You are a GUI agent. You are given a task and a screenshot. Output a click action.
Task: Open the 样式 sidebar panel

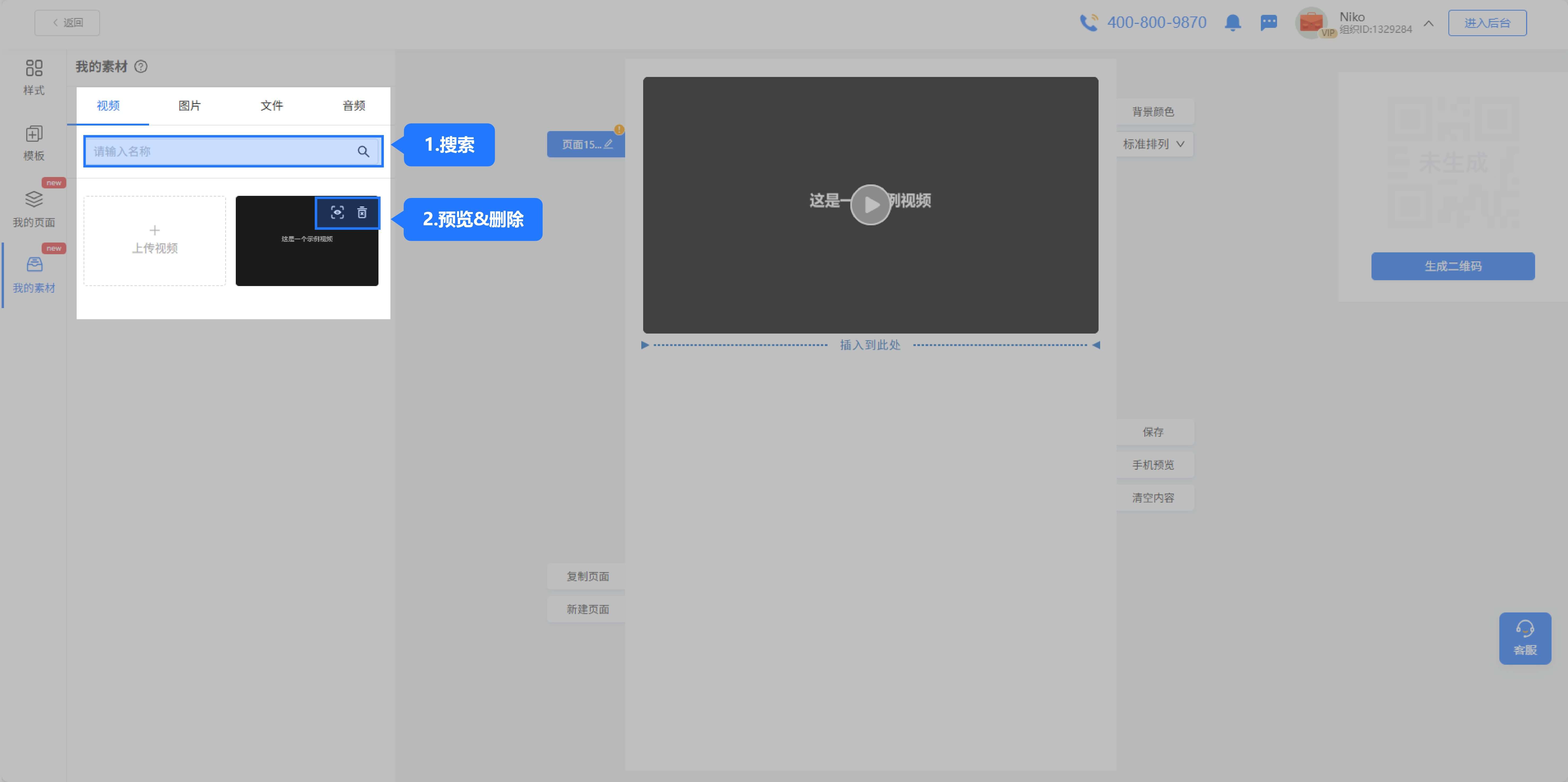34,77
